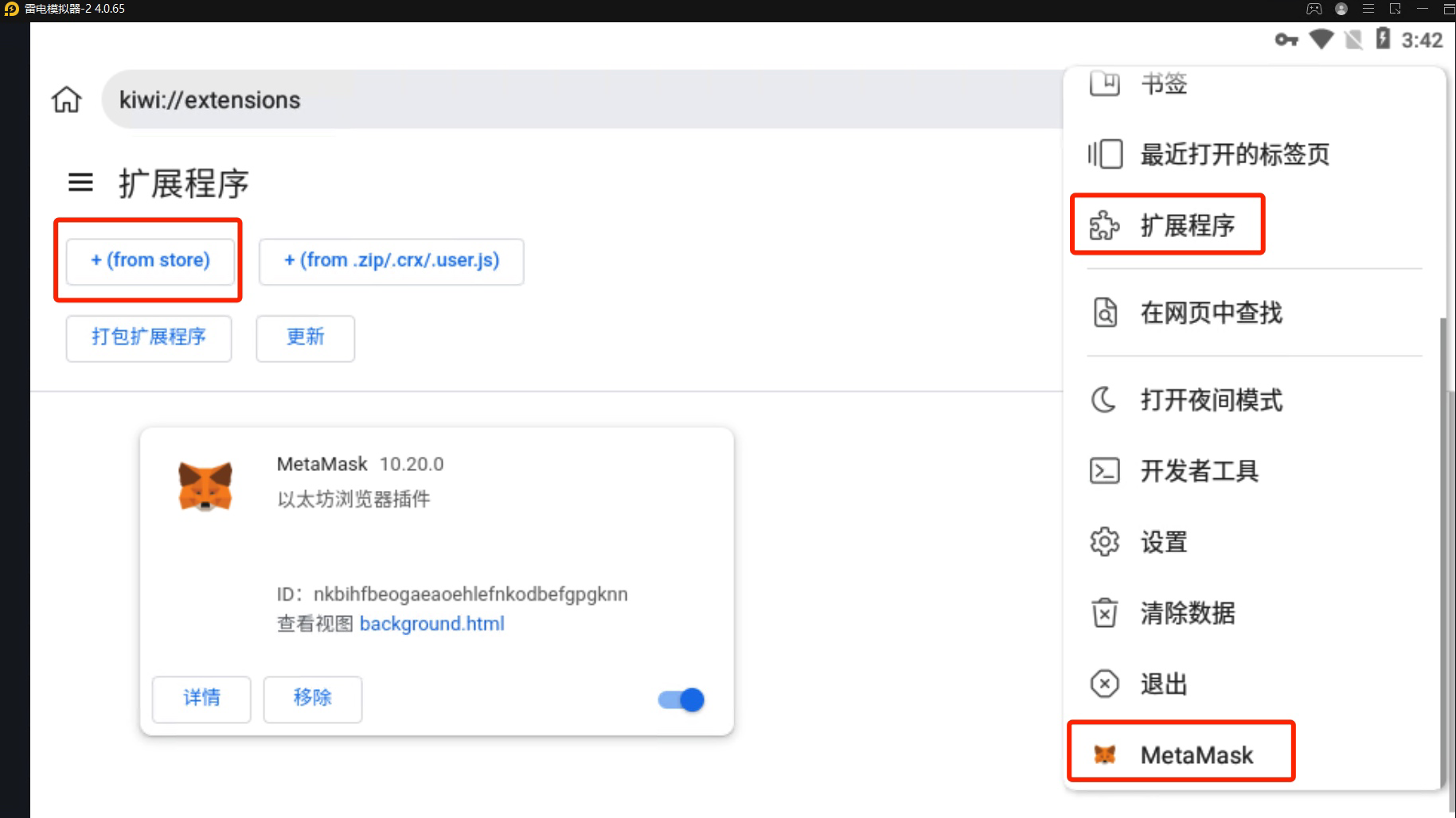1456x818 pixels.
Task: Click the emulator gamepad icon in title bar
Action: pyautogui.click(x=1314, y=9)
